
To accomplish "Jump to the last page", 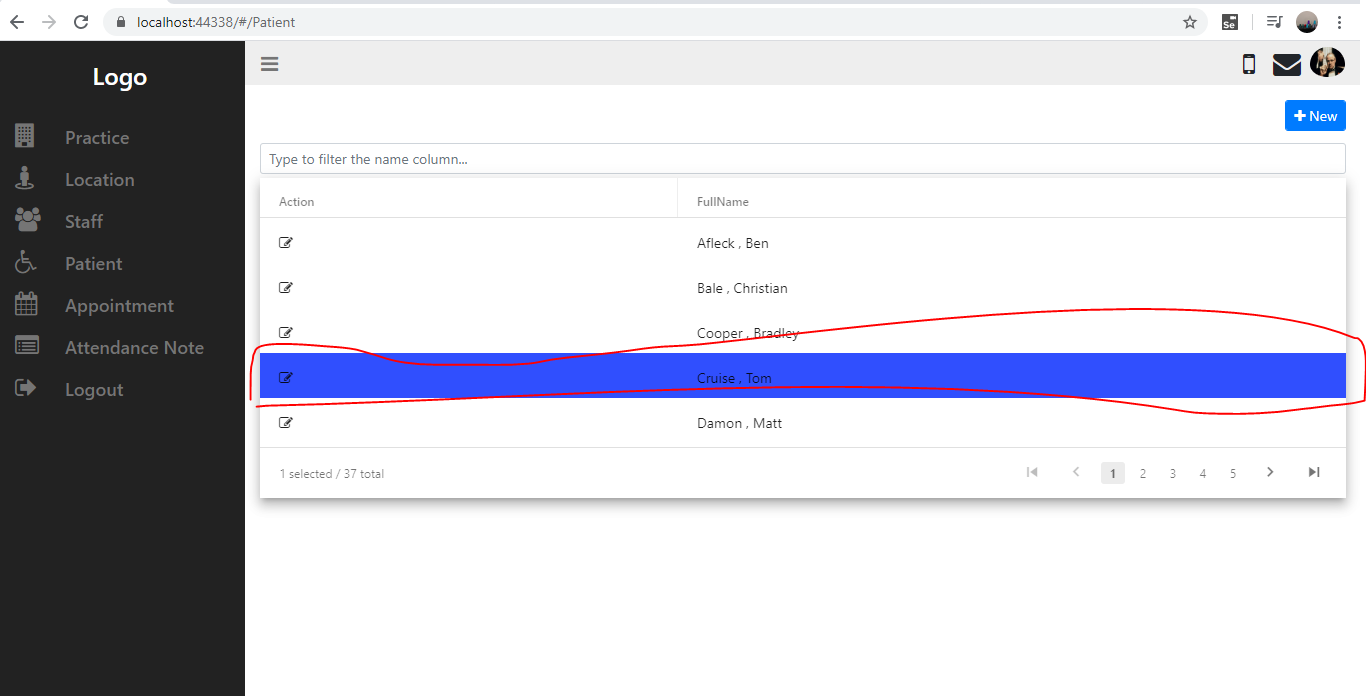I will [1314, 472].
